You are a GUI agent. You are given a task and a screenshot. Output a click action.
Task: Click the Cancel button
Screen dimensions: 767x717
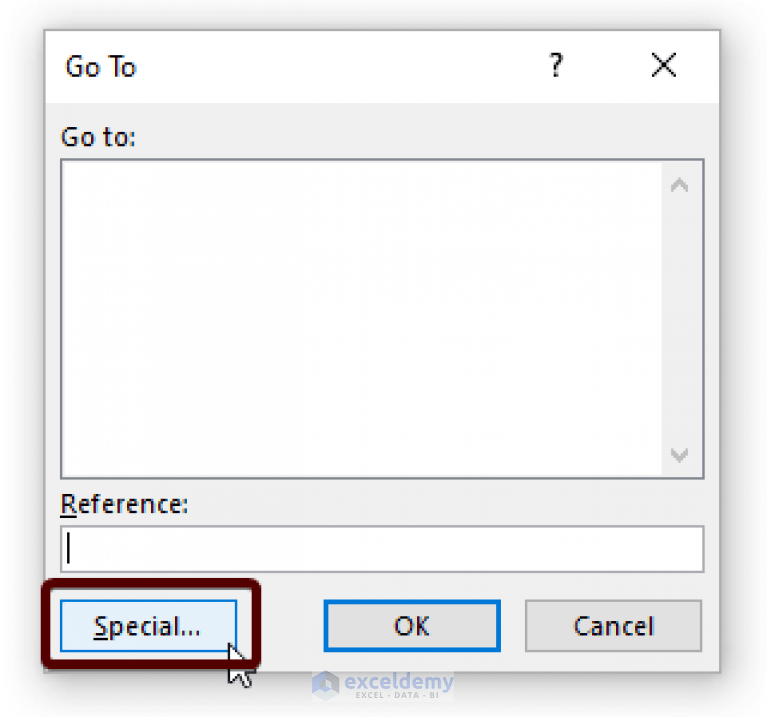tap(613, 626)
